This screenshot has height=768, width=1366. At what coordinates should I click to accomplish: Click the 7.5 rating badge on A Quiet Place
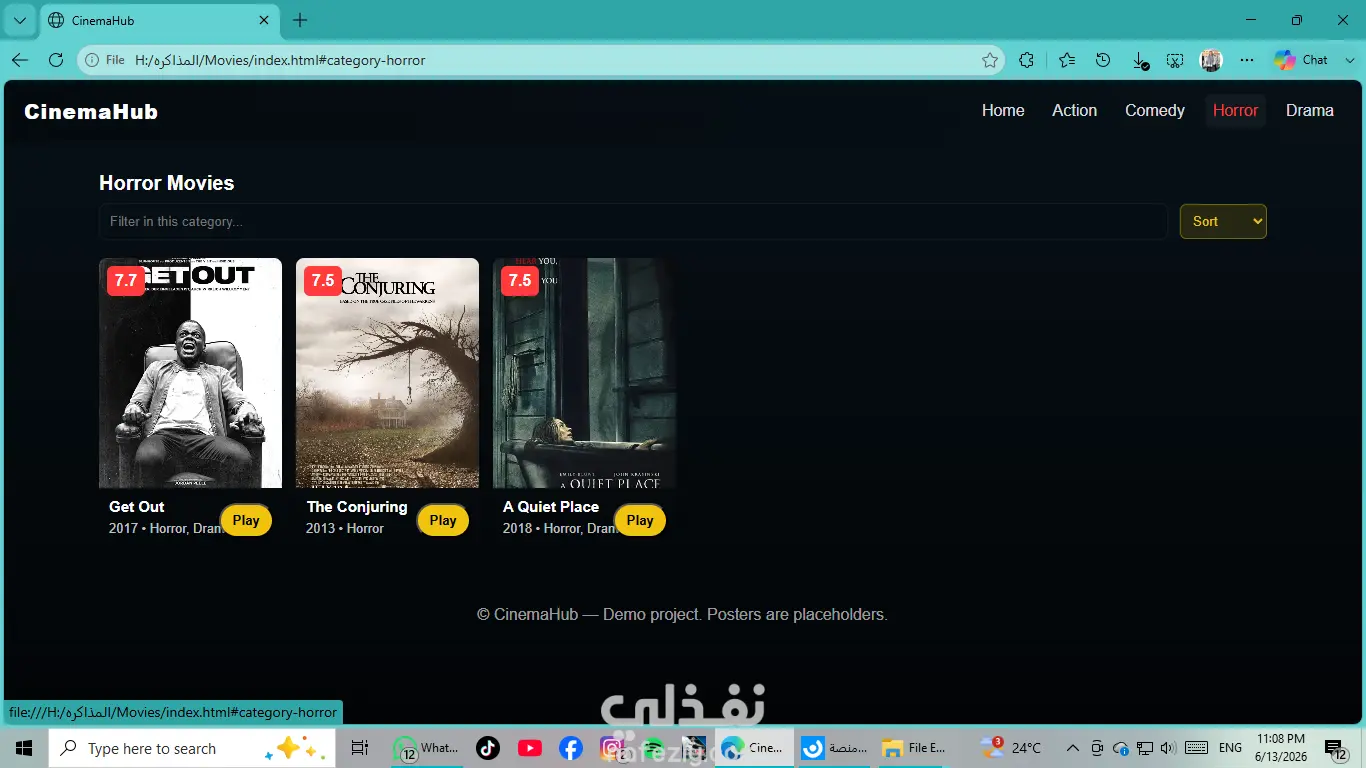(x=520, y=281)
